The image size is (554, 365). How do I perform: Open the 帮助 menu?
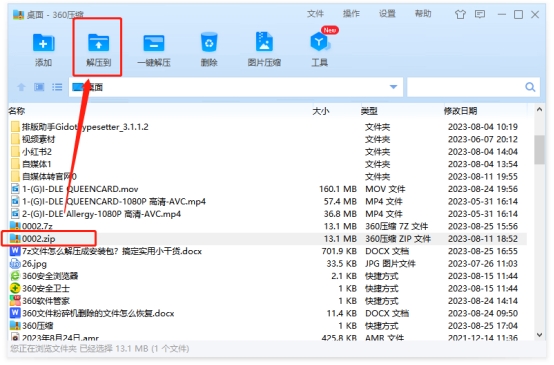tap(423, 14)
